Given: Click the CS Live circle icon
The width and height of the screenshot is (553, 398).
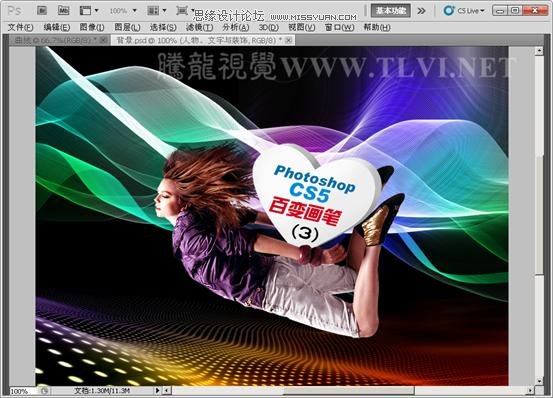Looking at the screenshot, I should [449, 11].
